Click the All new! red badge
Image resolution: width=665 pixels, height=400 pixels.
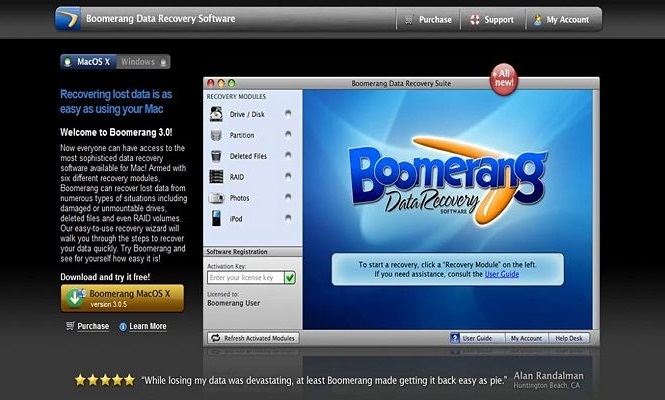tap(503, 79)
